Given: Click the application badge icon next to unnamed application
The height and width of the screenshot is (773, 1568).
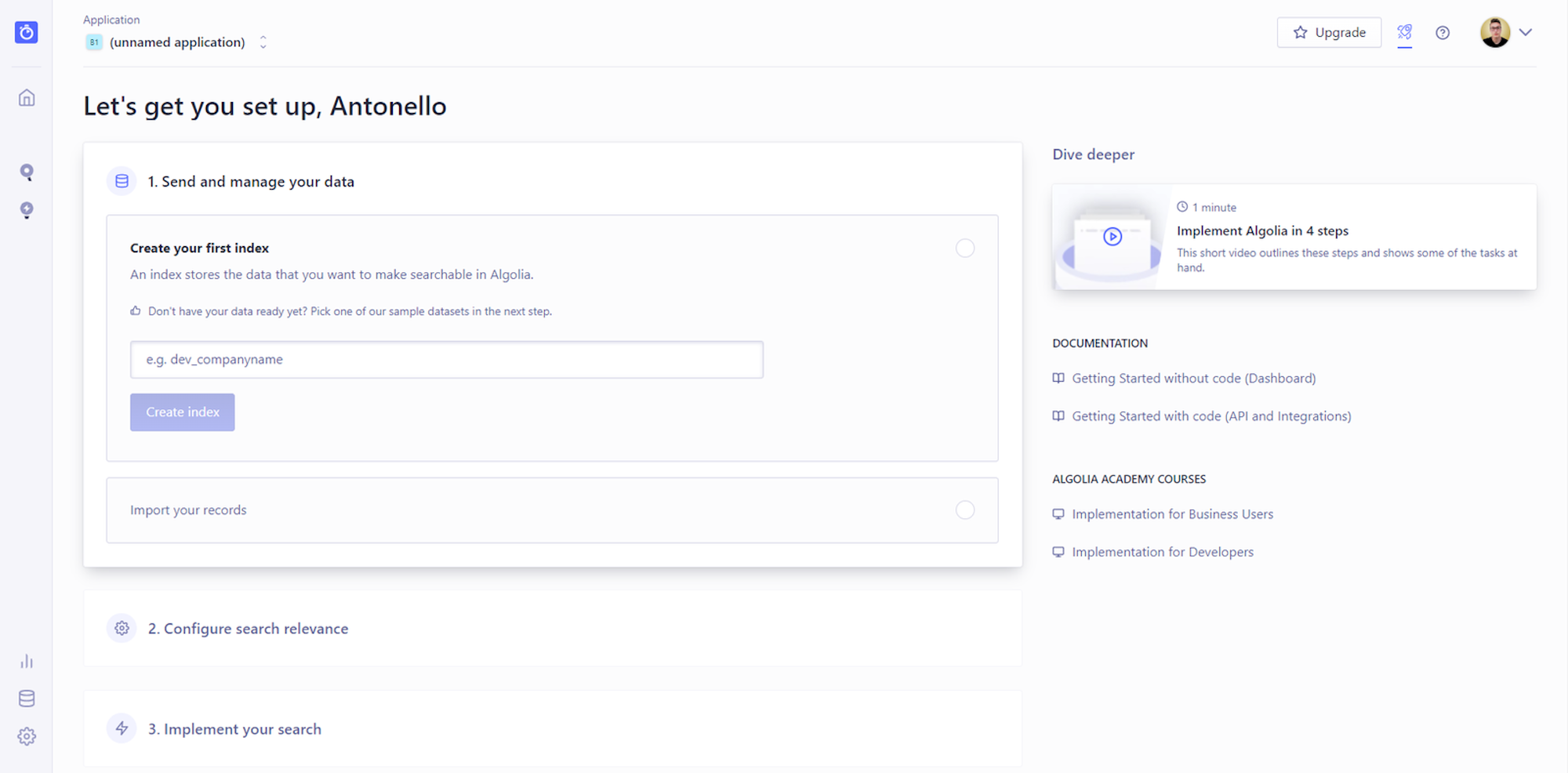Looking at the screenshot, I should tap(94, 42).
